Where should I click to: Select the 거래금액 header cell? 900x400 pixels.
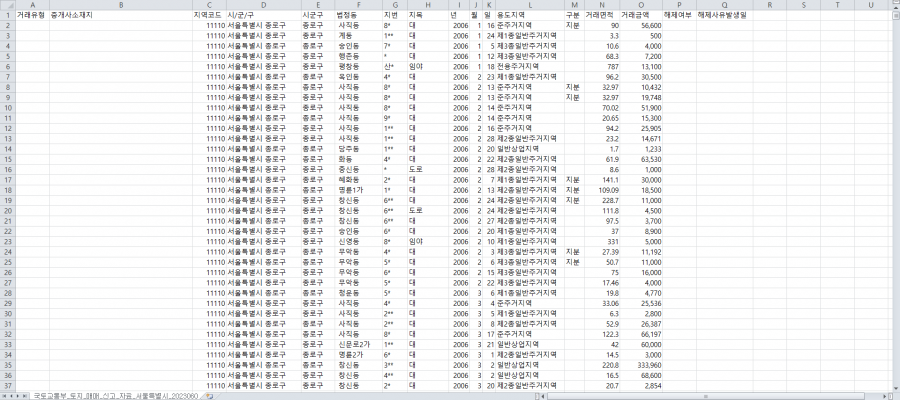coord(641,15)
